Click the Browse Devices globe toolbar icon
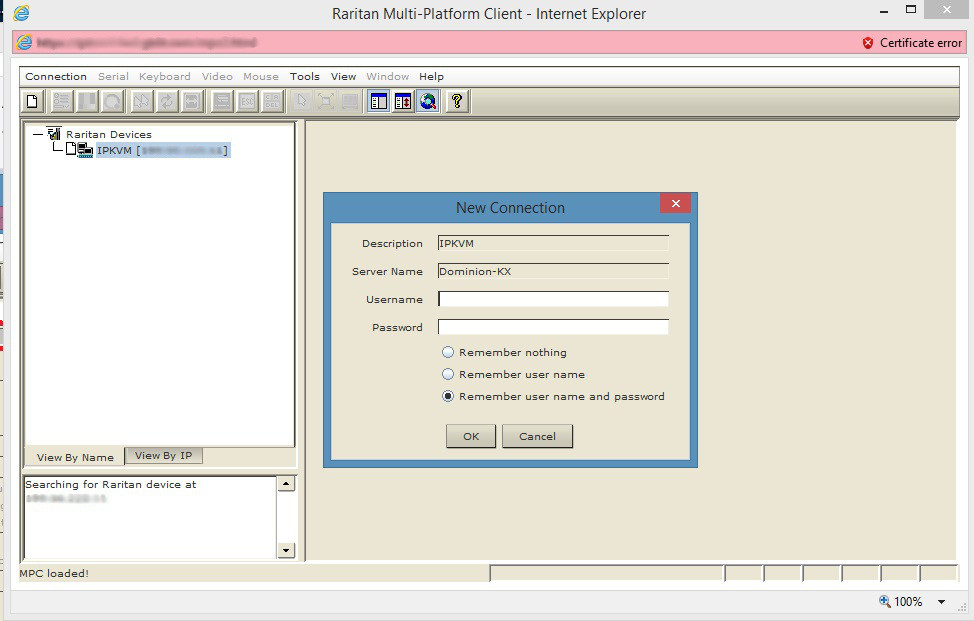Viewport: 974px width, 621px height. [x=428, y=101]
